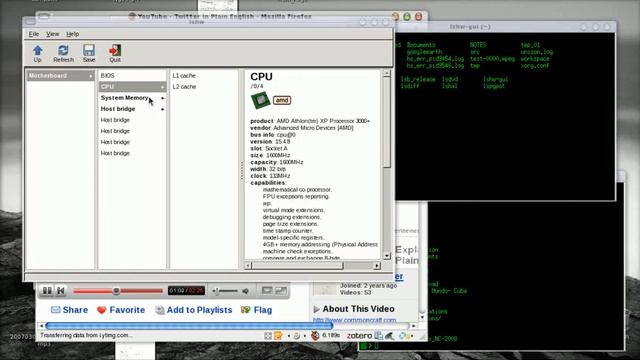Click the Add to Playlists link
640x360 pixels.
(x=199, y=310)
